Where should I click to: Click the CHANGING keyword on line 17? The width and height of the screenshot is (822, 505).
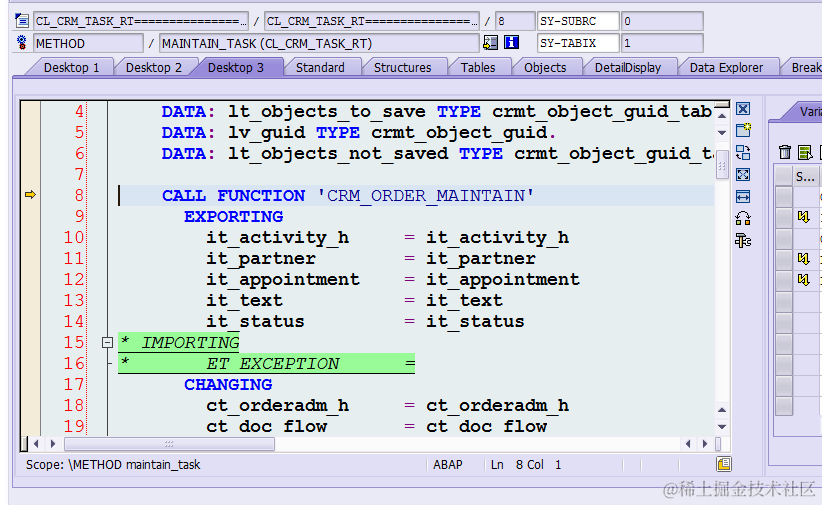pos(228,384)
